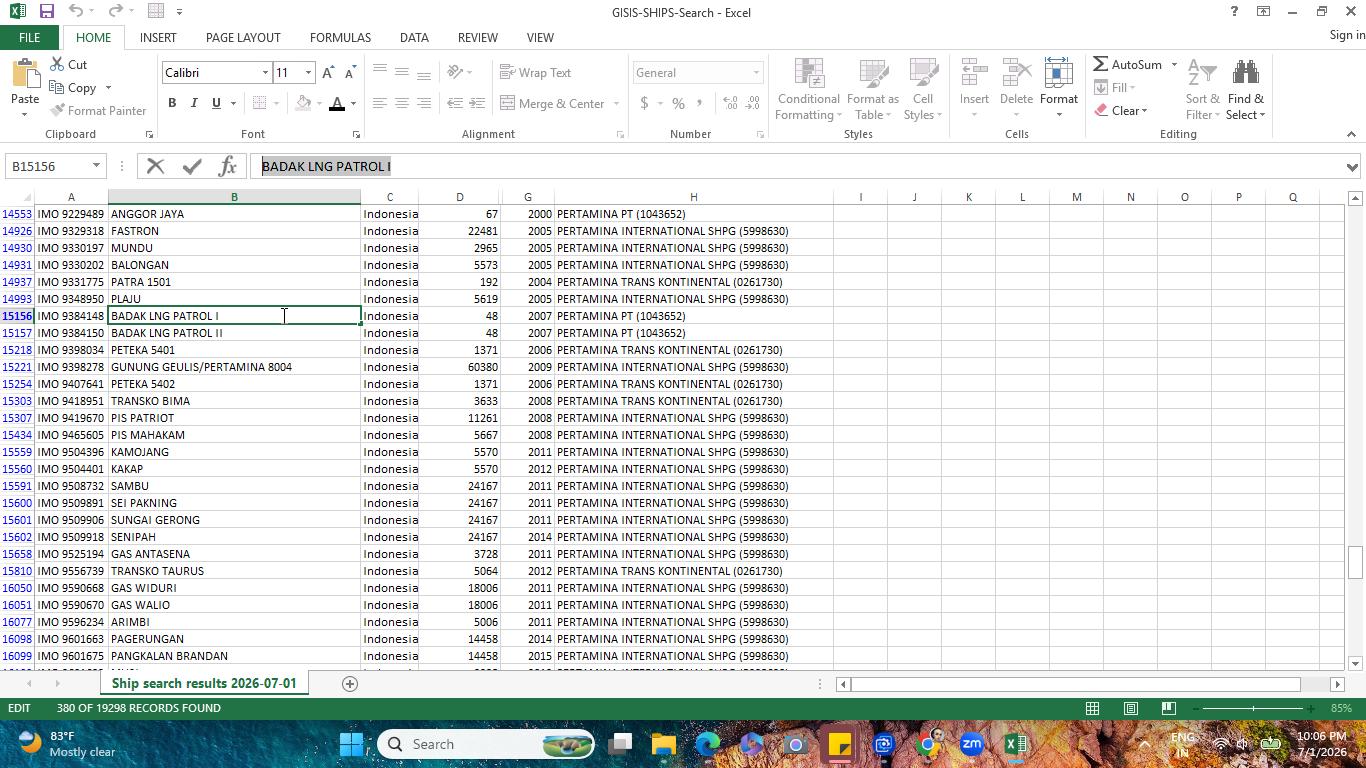Open the Windows Start menu
The image size is (1366, 768).
(x=351, y=745)
